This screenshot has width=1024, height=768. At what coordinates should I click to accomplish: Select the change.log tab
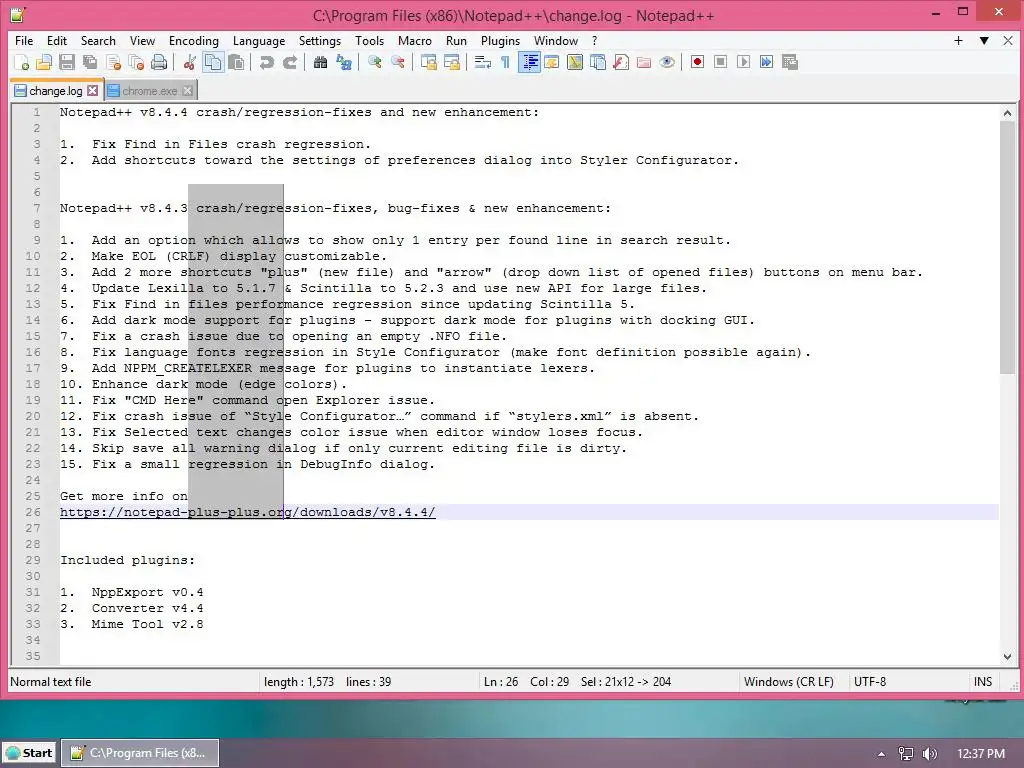point(56,91)
